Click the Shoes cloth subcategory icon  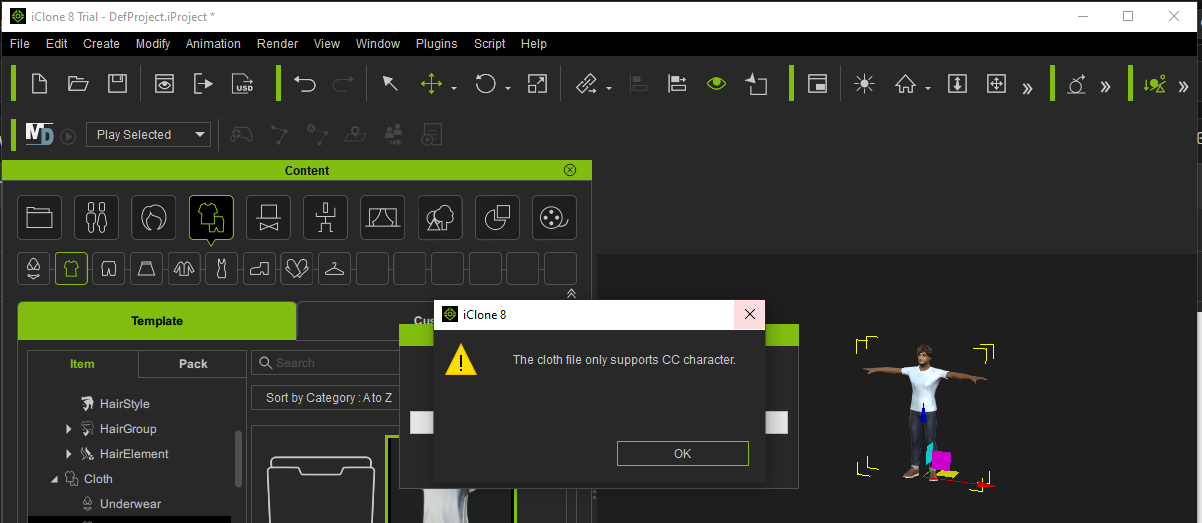(x=260, y=269)
